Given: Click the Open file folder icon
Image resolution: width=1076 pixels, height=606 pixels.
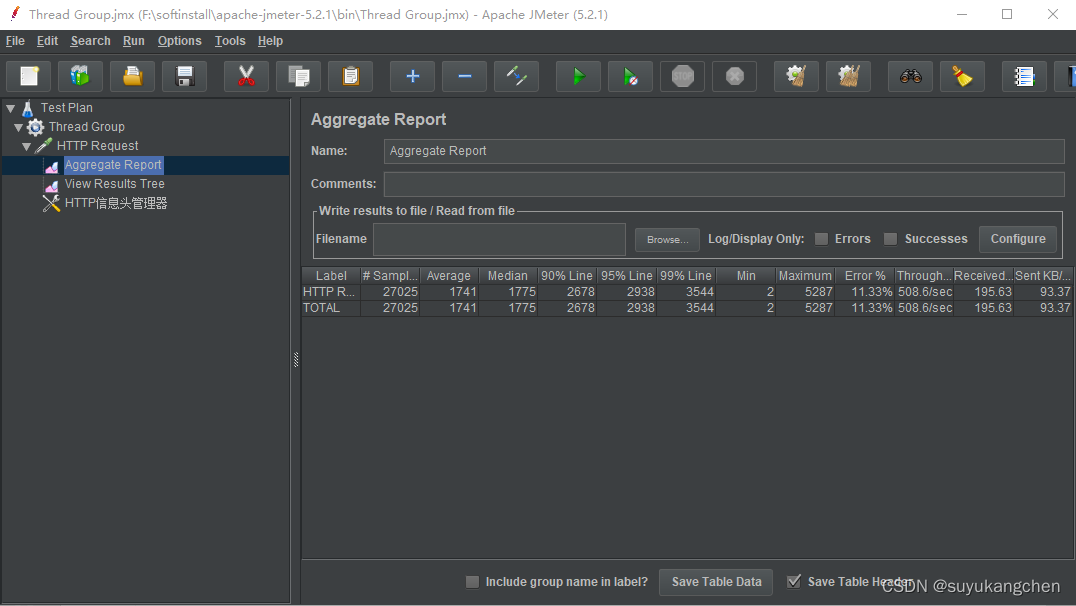Looking at the screenshot, I should pyautogui.click(x=132, y=76).
